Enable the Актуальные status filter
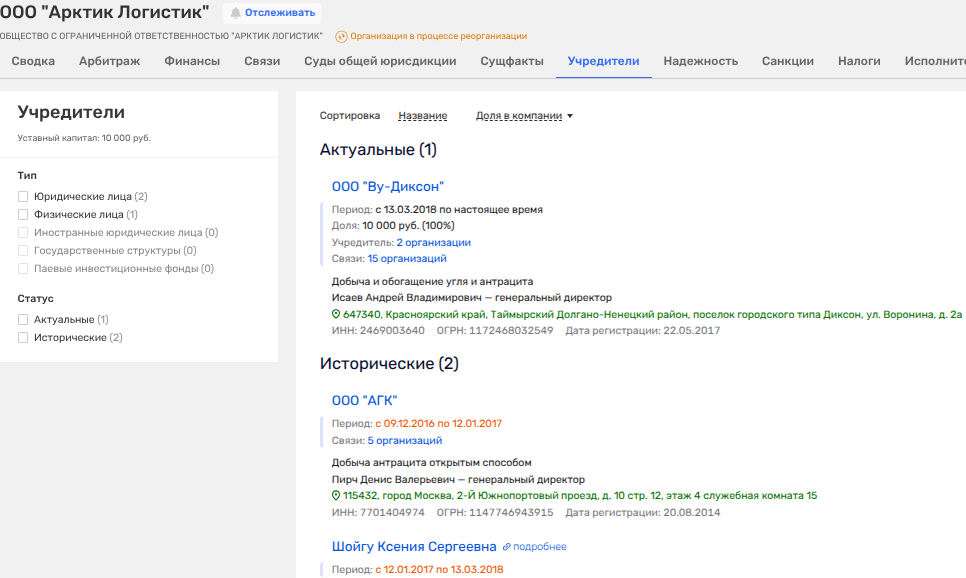This screenshot has width=966, height=578. tap(23, 320)
